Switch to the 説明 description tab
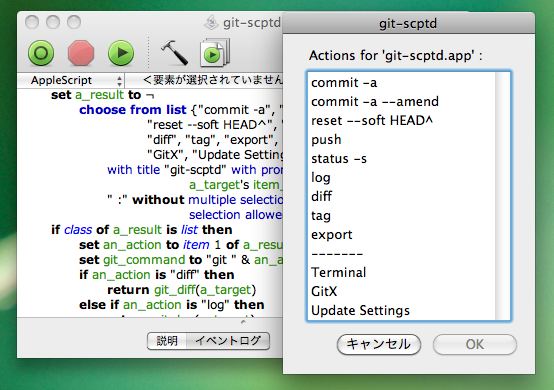The height and width of the screenshot is (390, 554). [x=167, y=341]
